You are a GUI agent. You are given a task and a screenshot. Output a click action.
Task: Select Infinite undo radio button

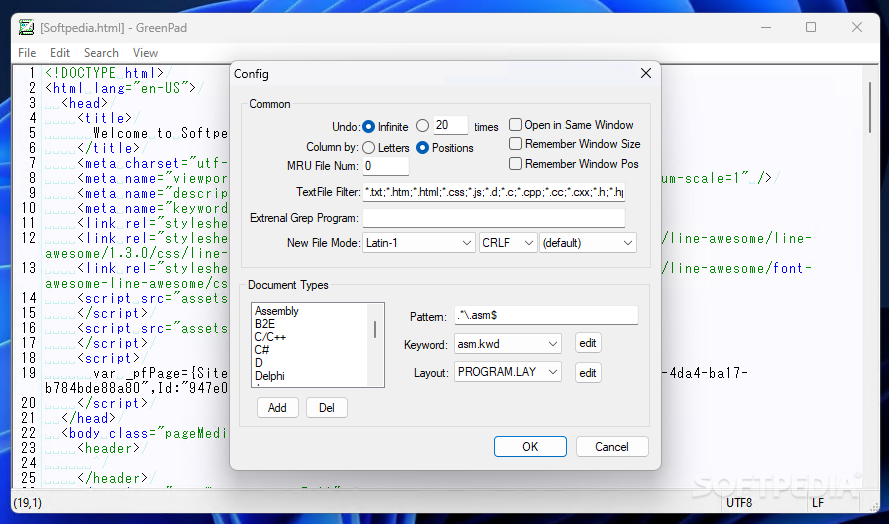(369, 126)
